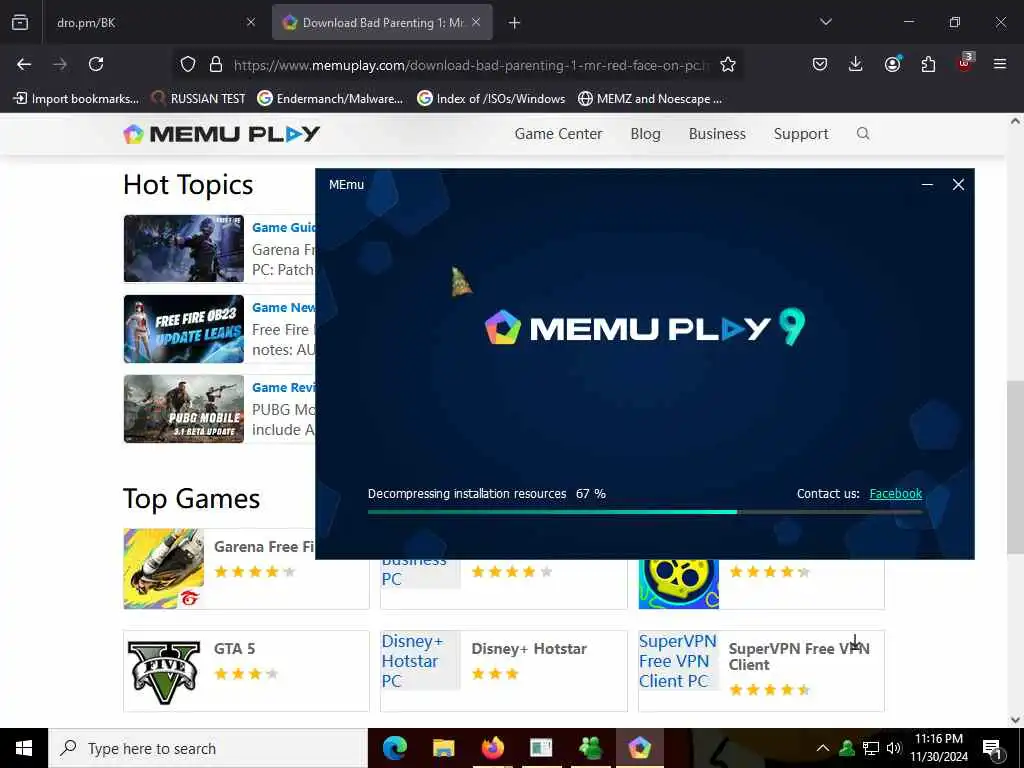Open Endermanch/Malware bookmark
This screenshot has width=1024, height=768.
(x=330, y=99)
